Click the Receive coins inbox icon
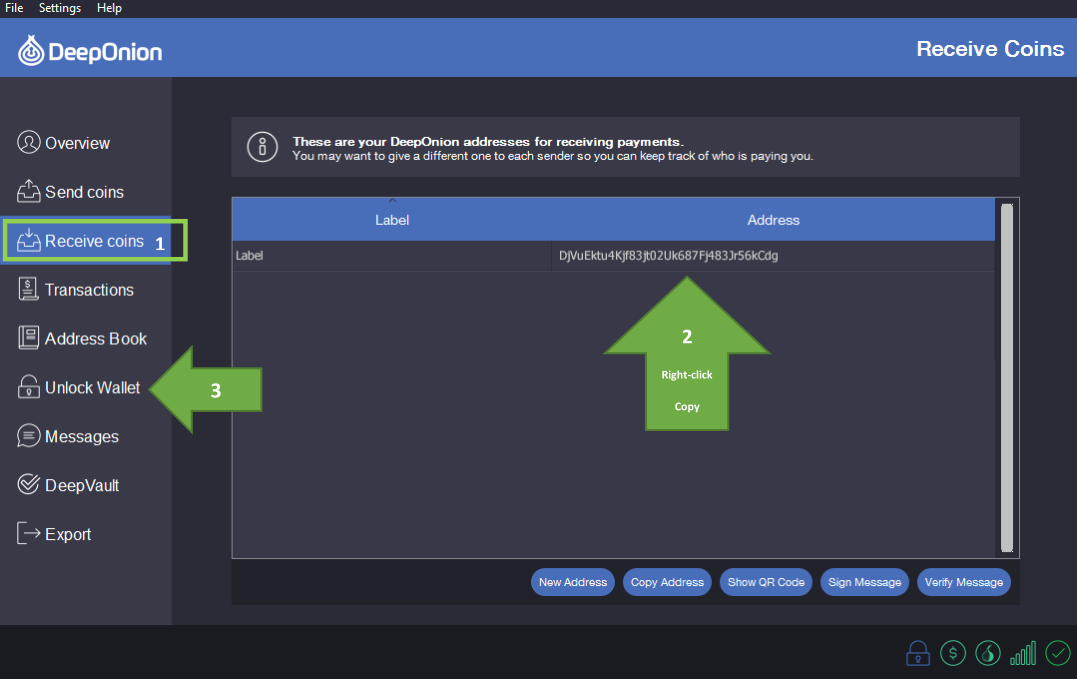 [x=28, y=240]
